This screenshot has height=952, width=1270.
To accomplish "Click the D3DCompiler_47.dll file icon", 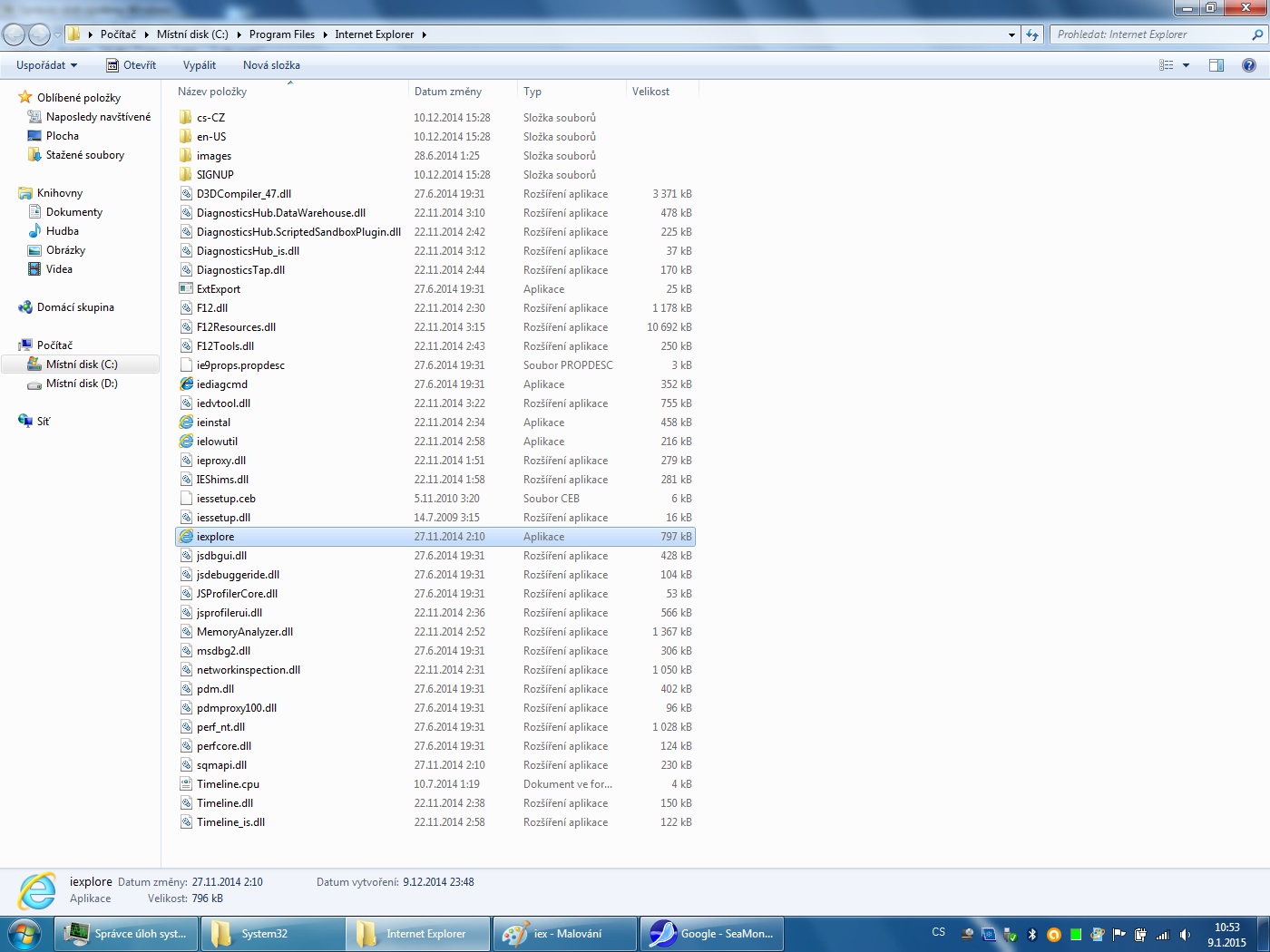I will pos(186,194).
